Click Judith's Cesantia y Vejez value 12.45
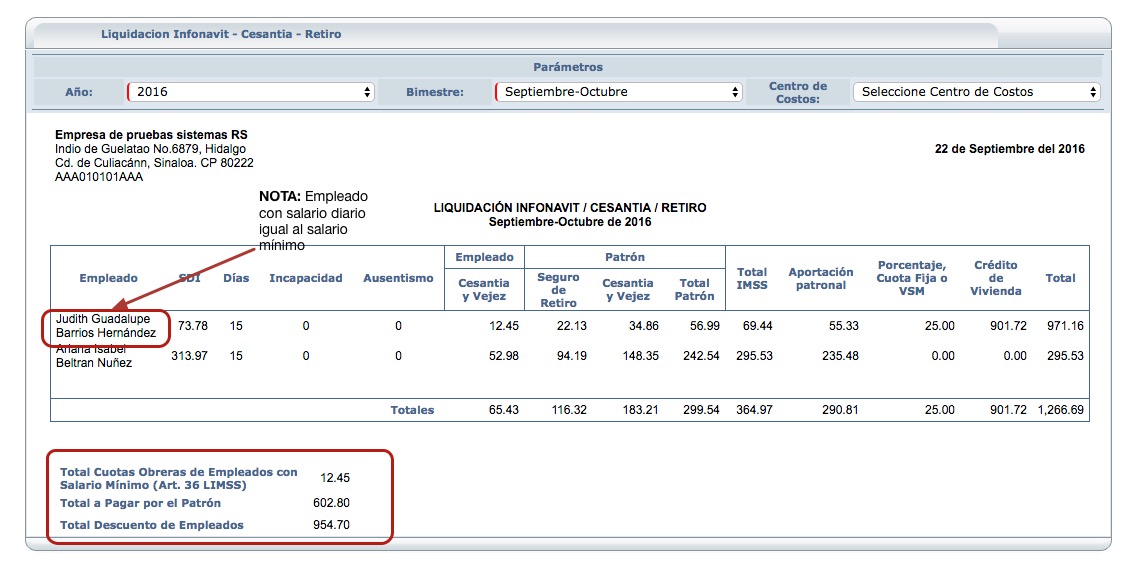 point(504,326)
